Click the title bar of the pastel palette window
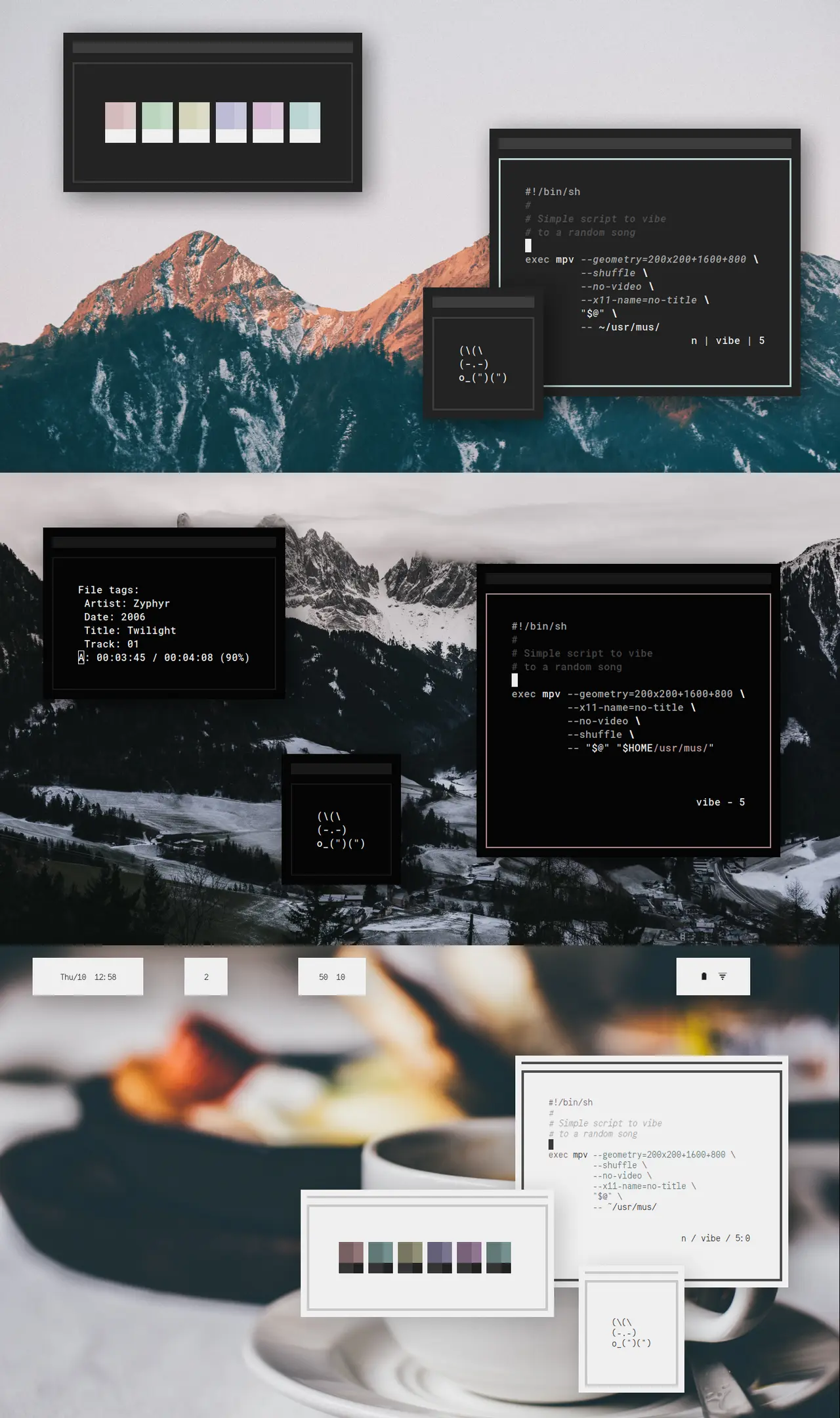840x1418 pixels. coord(213,47)
